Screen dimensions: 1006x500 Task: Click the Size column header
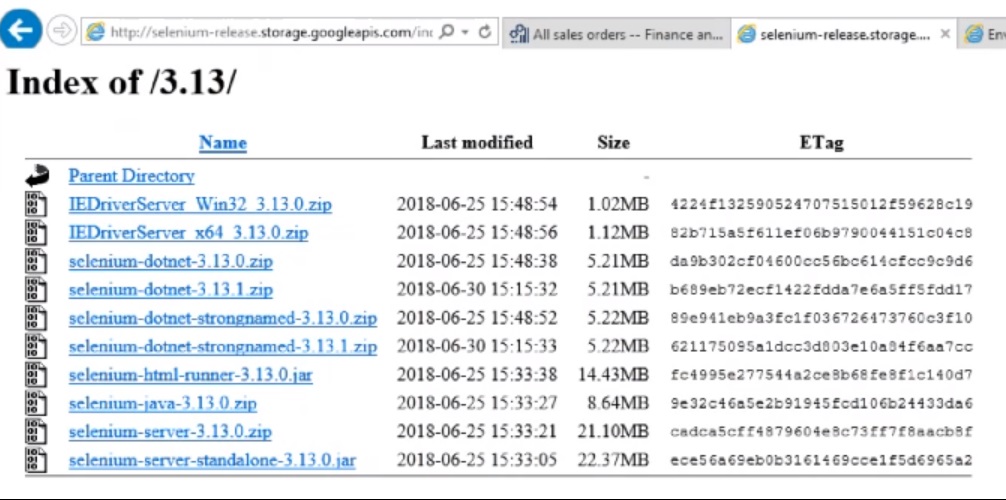tap(613, 142)
